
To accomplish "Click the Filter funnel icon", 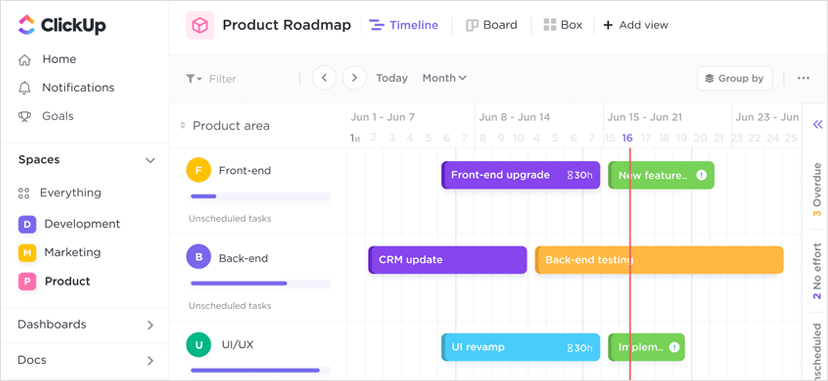I will [x=193, y=79].
